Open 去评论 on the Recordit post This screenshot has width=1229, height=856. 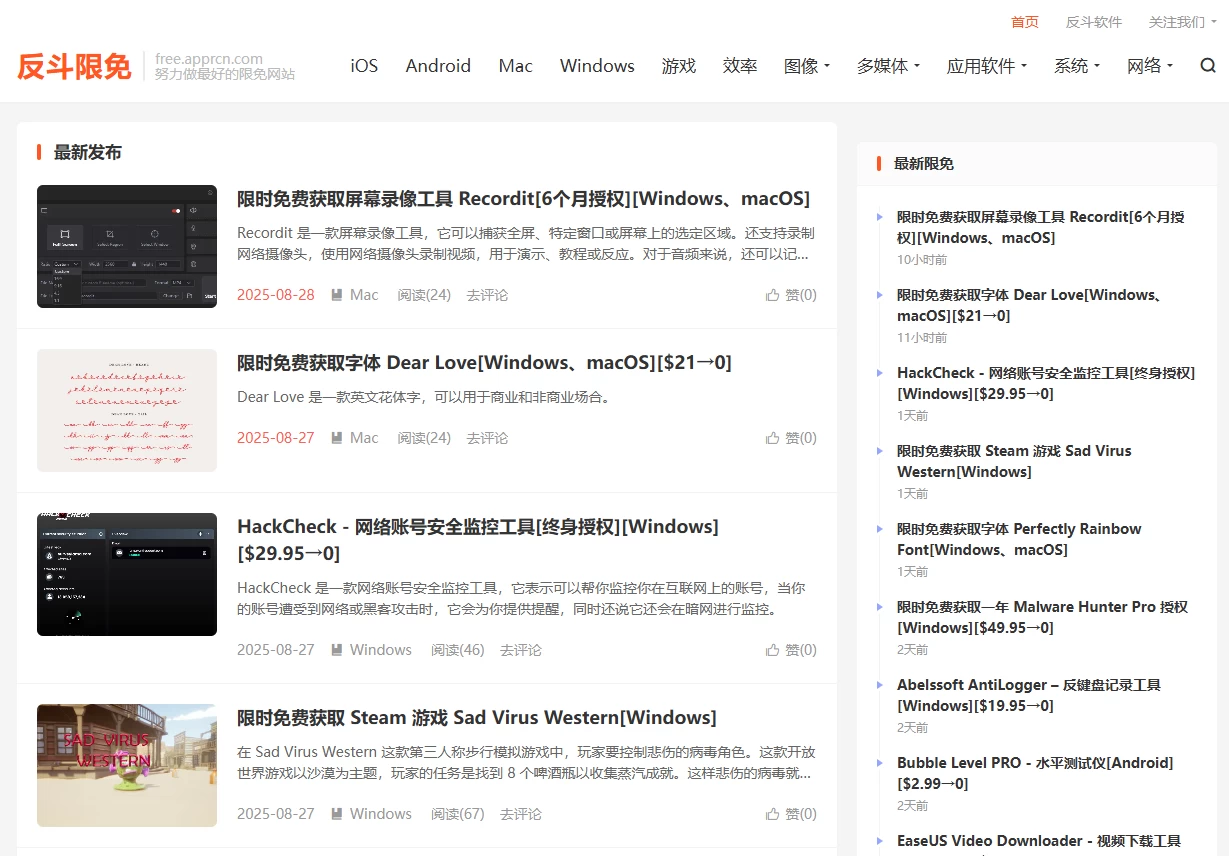click(x=486, y=294)
